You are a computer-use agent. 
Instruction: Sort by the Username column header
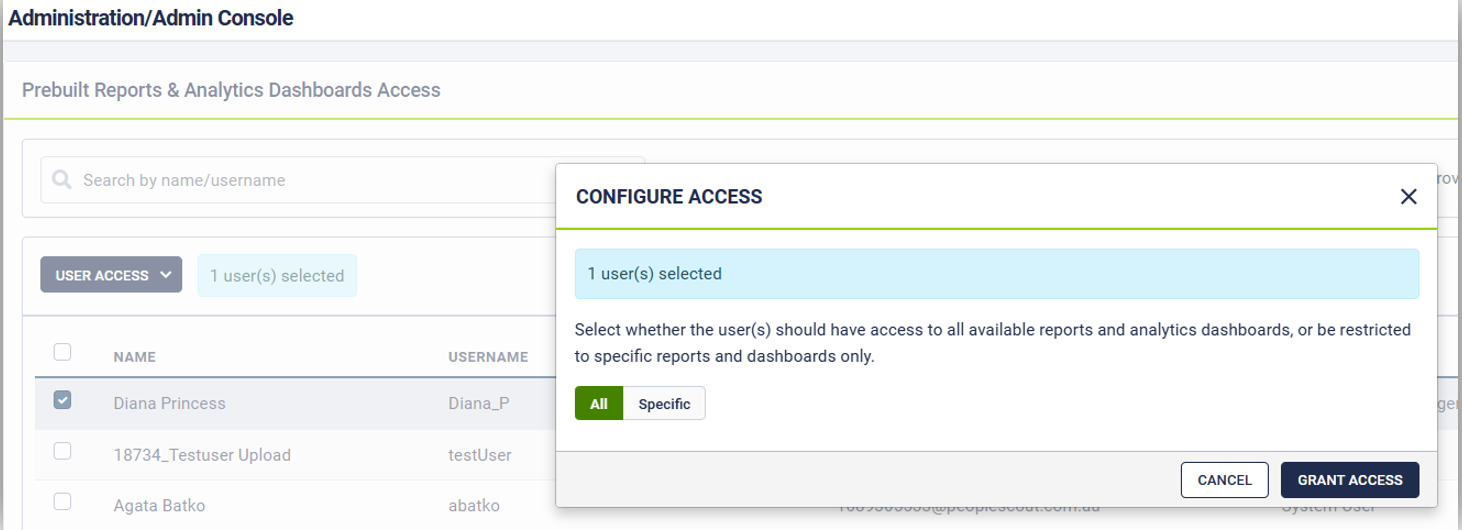(x=488, y=357)
